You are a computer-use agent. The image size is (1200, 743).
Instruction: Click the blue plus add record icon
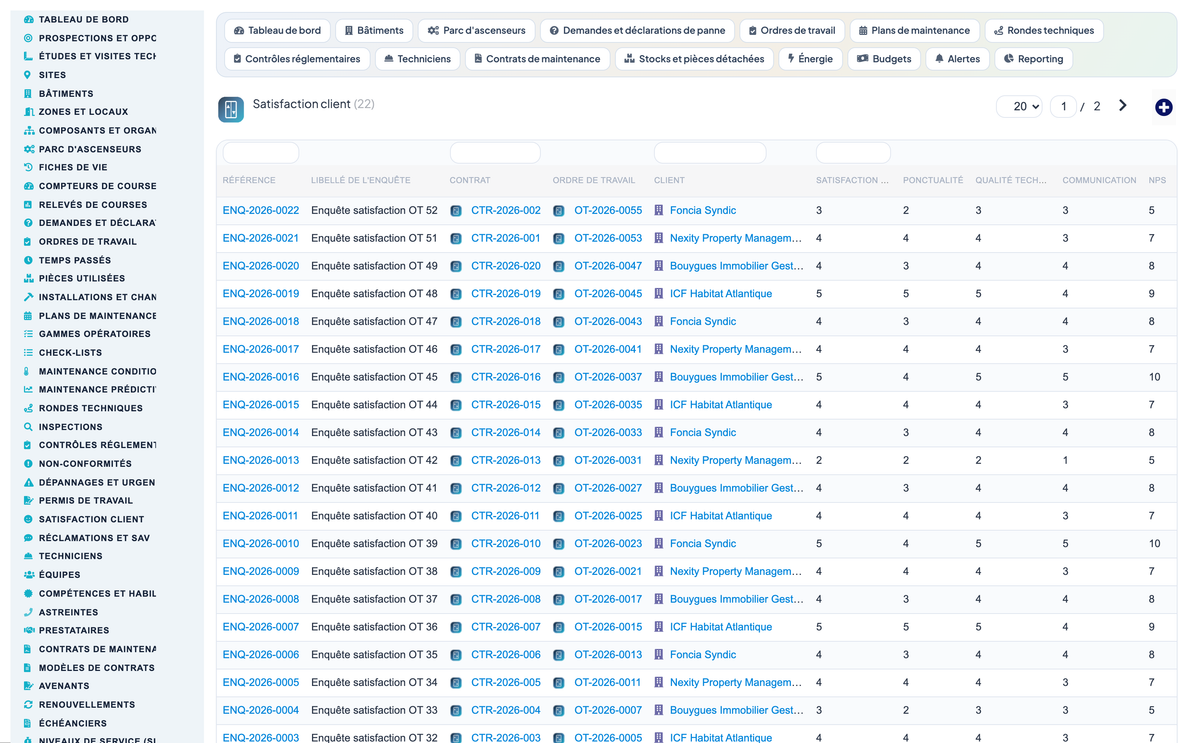pyautogui.click(x=1163, y=107)
